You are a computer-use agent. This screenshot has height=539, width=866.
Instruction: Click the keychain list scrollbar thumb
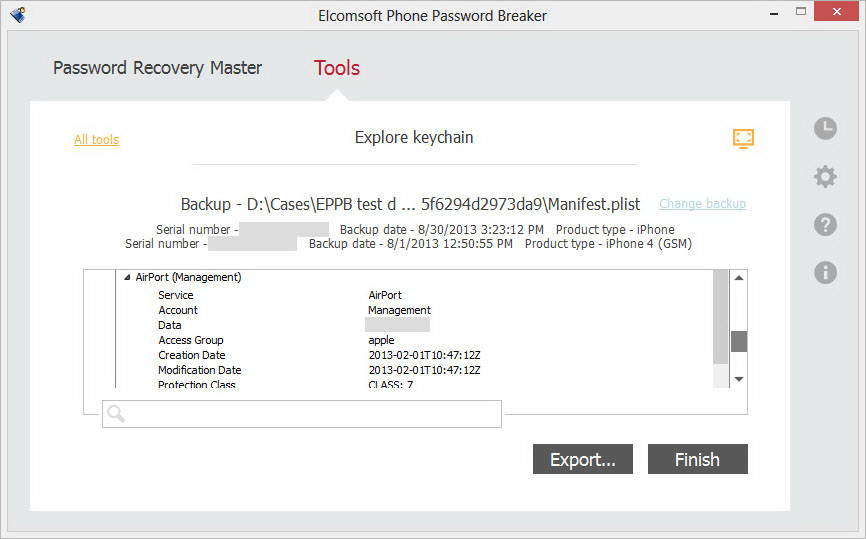pyautogui.click(x=738, y=341)
